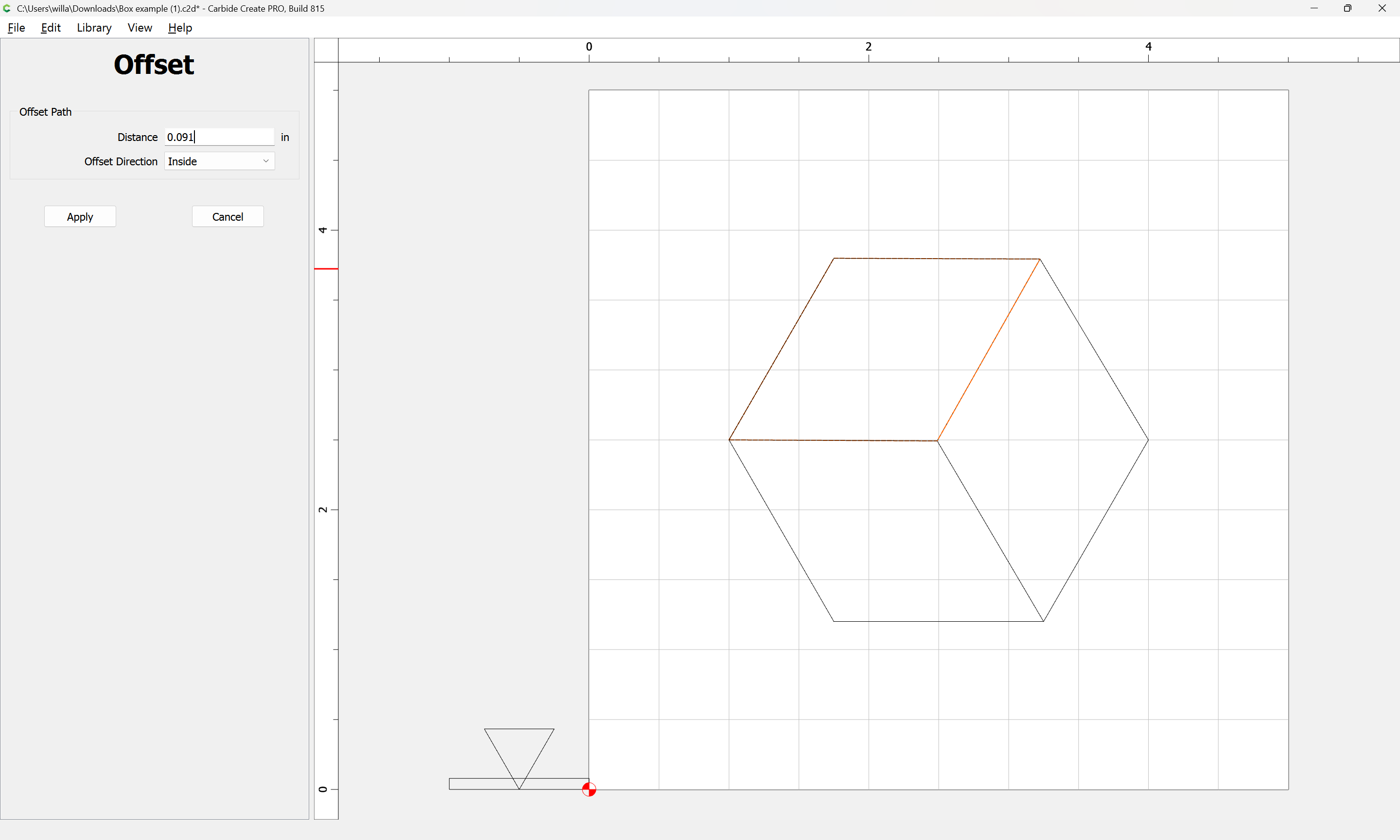This screenshot has height=840, width=1400.
Task: Click the Inside dropdown arrow
Action: point(265,161)
